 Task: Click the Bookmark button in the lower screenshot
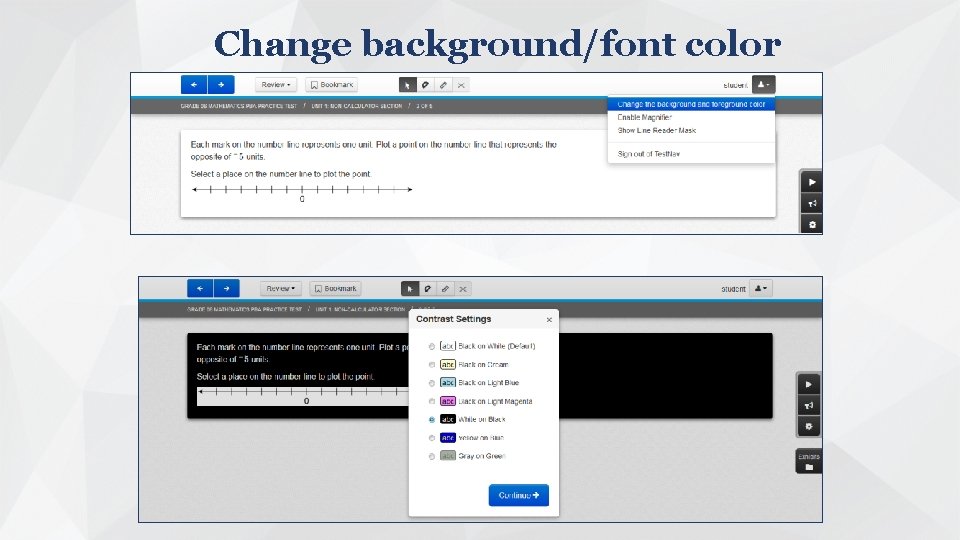(x=336, y=288)
